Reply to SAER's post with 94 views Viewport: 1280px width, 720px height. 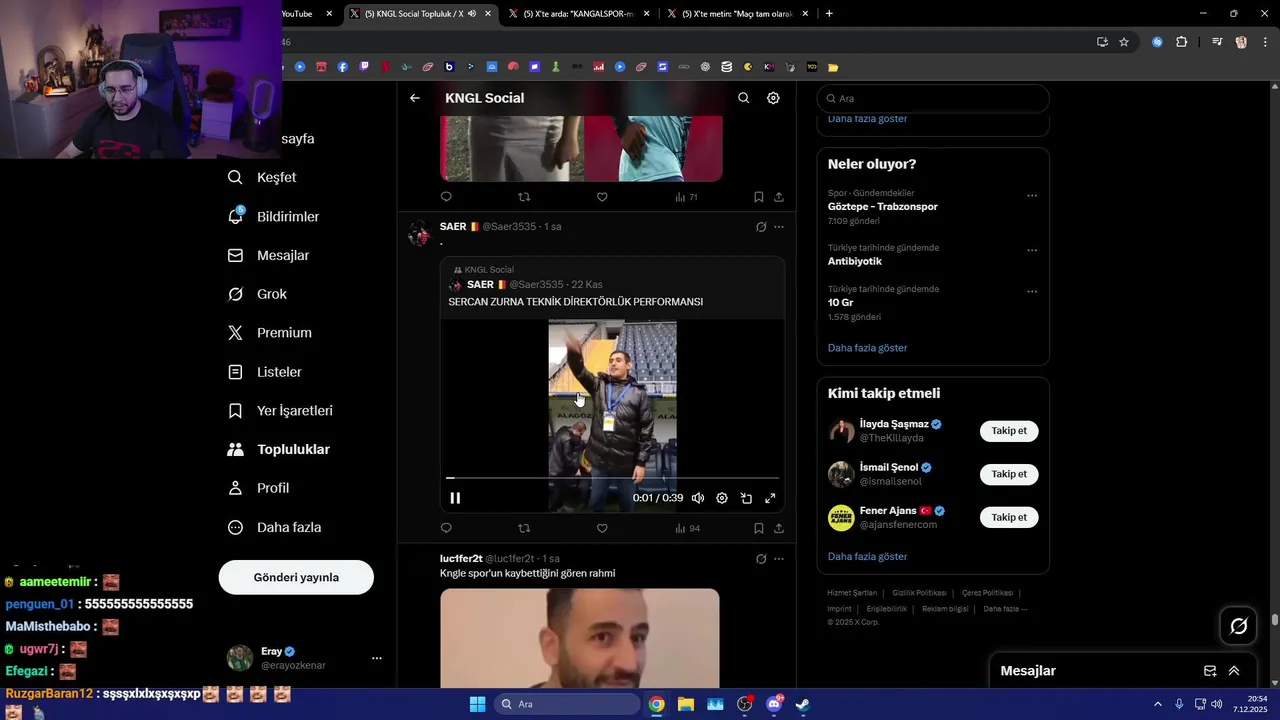click(446, 528)
